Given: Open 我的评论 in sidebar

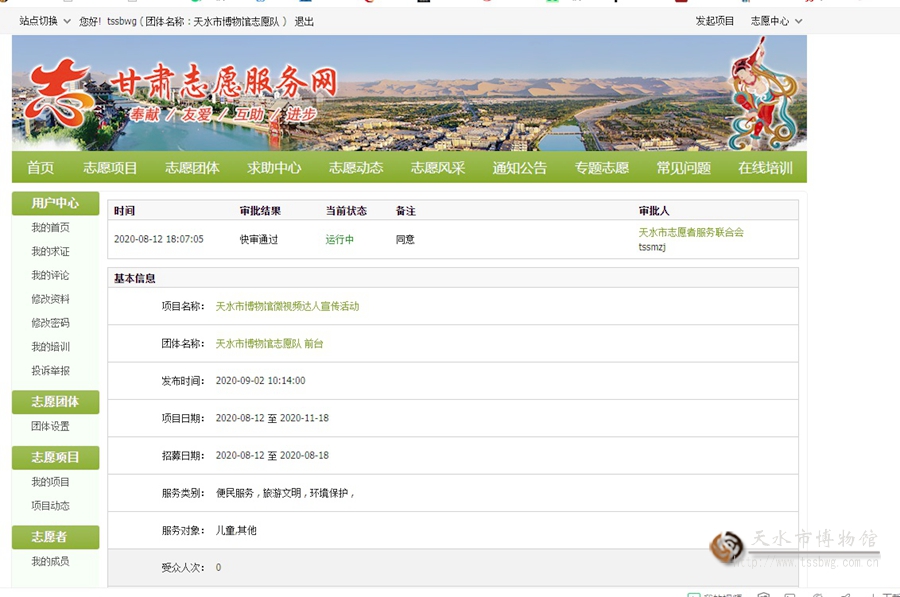Looking at the screenshot, I should point(51,276).
